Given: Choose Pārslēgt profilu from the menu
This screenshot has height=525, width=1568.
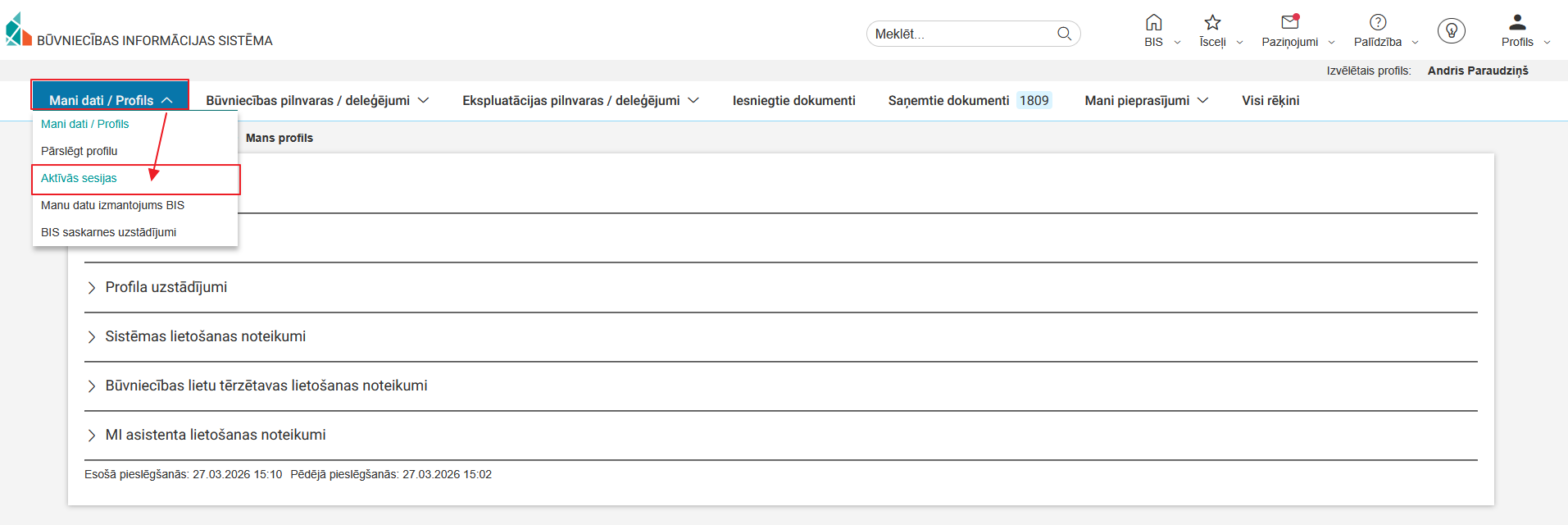Looking at the screenshot, I should (79, 151).
